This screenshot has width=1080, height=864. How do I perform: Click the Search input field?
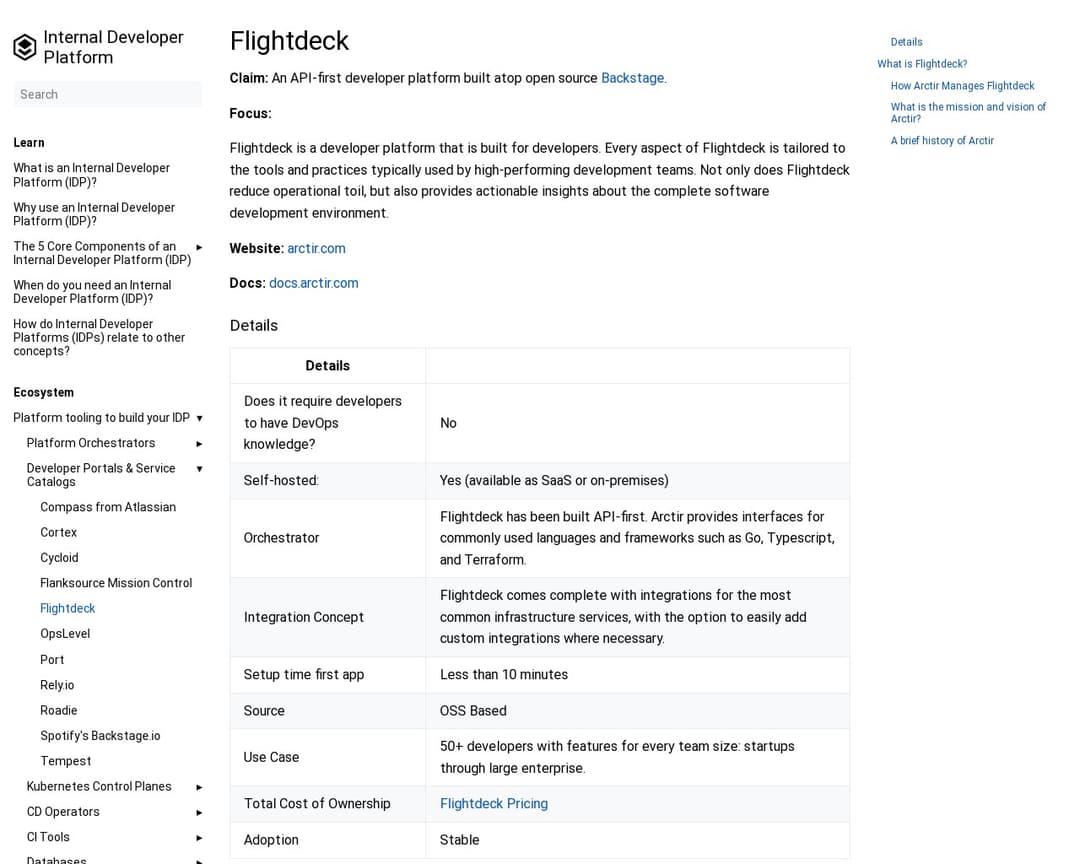[107, 94]
